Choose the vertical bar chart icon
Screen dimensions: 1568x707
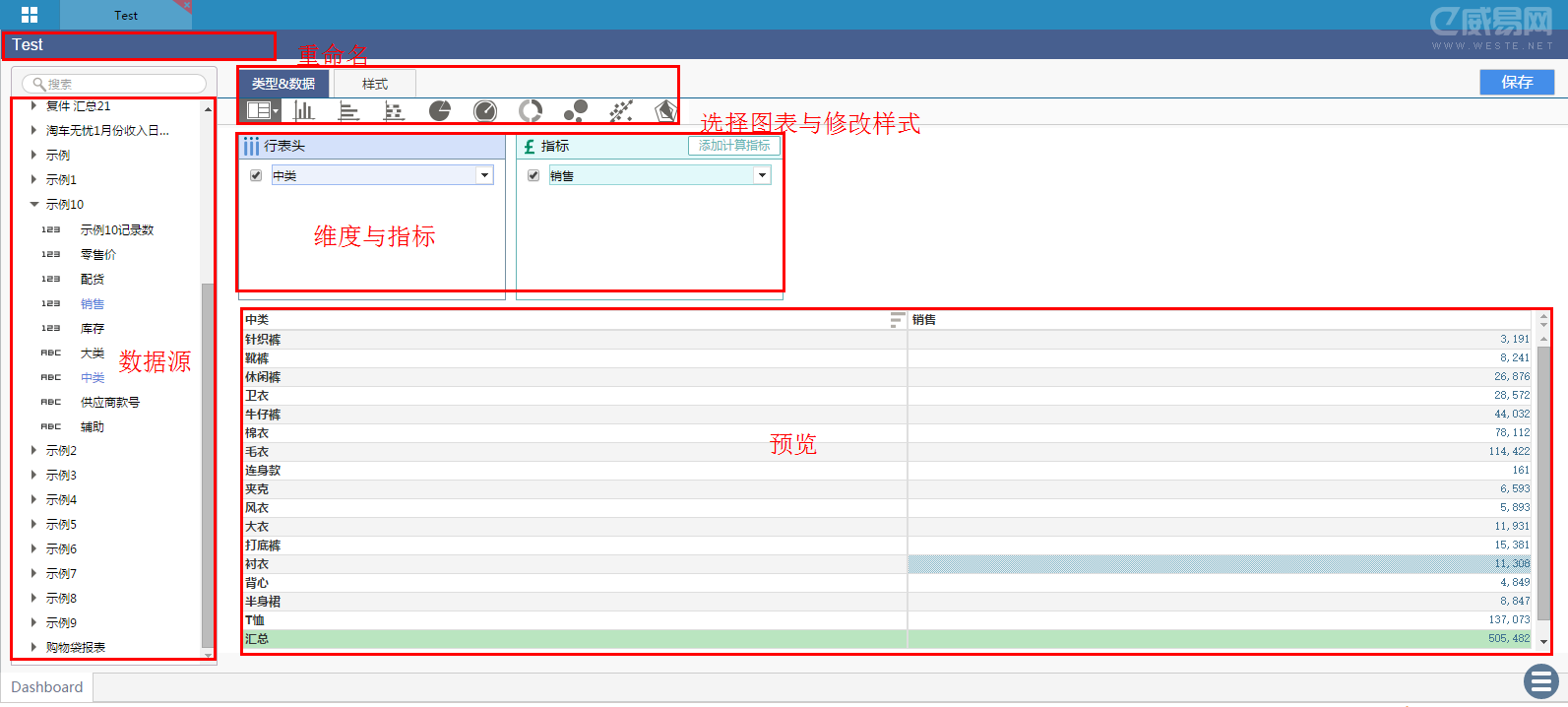point(304,110)
